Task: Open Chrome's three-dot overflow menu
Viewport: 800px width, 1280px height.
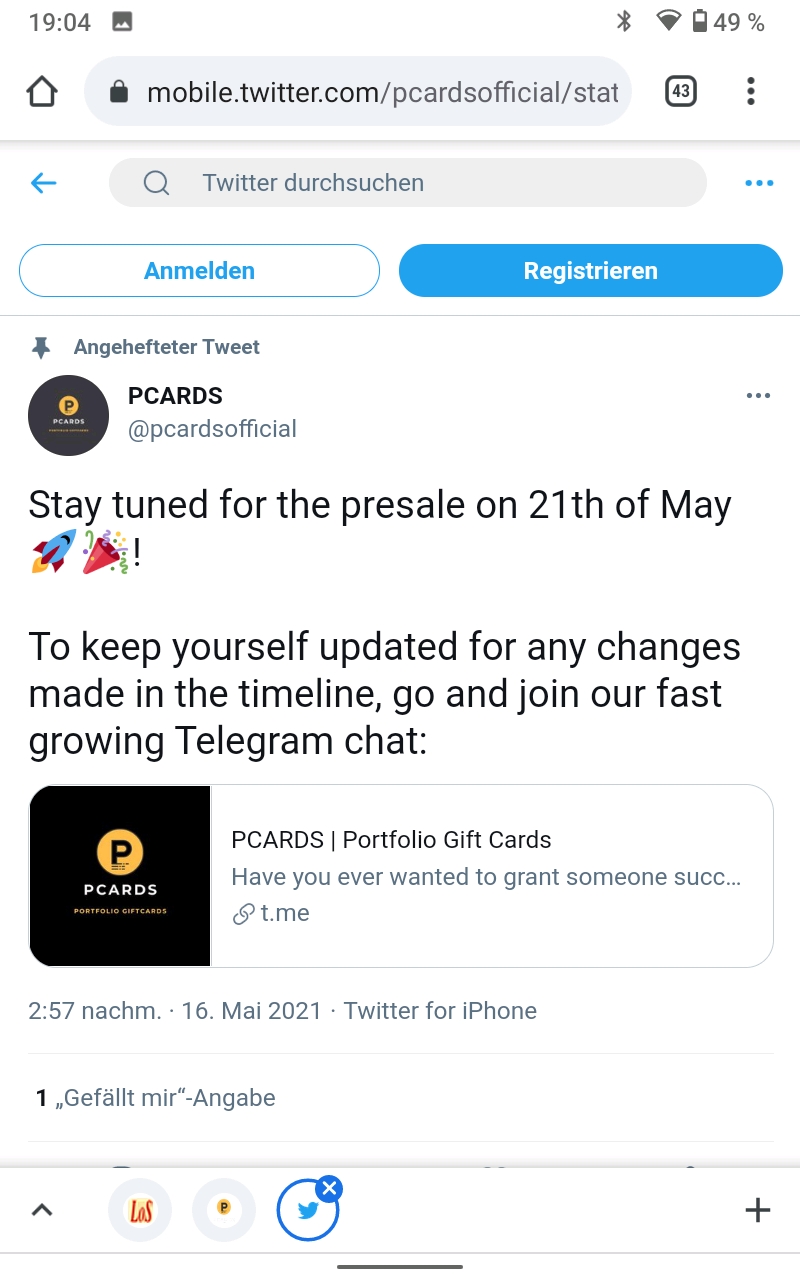Action: 751,92
